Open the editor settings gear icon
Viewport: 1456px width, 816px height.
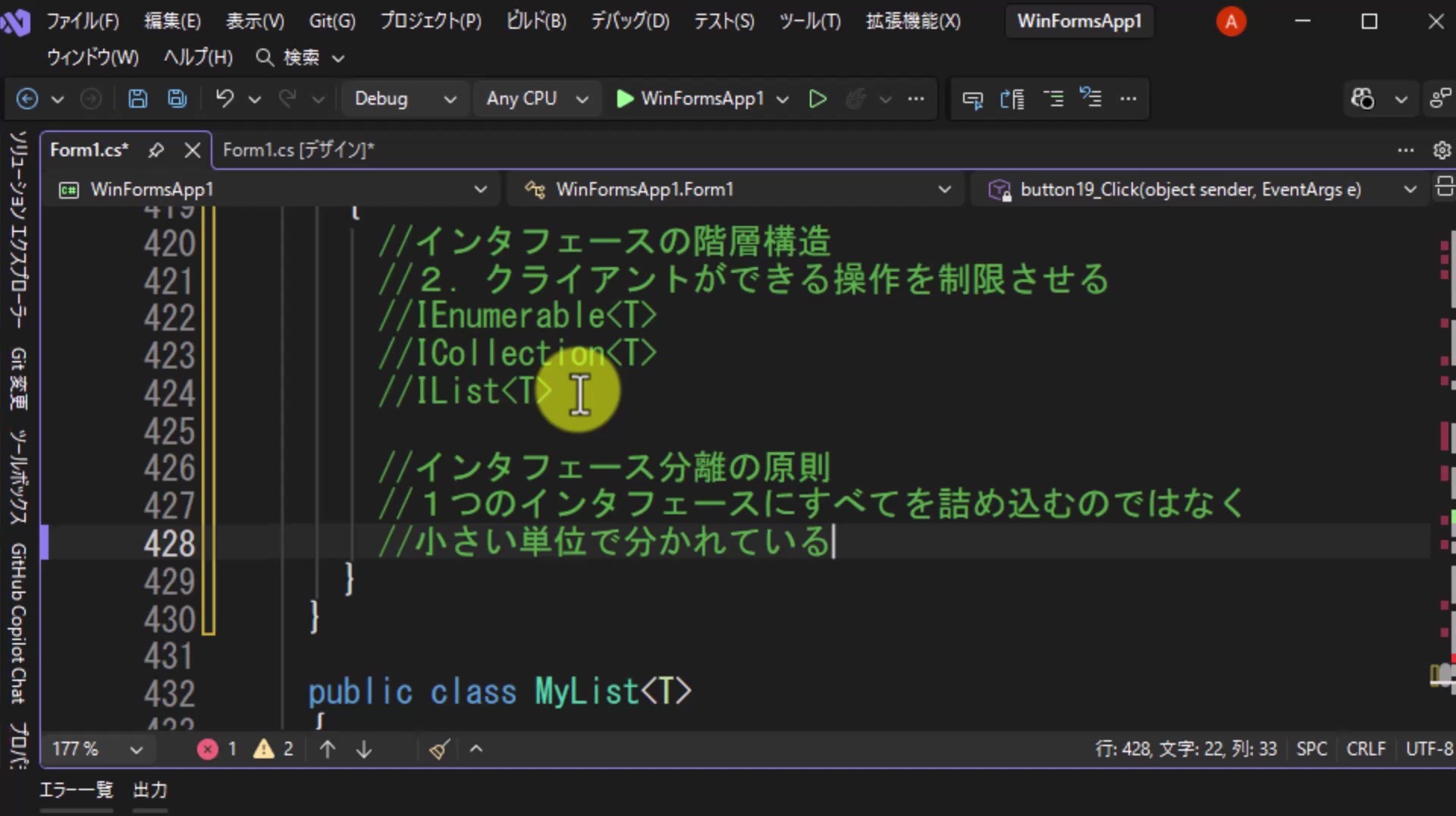(x=1442, y=150)
